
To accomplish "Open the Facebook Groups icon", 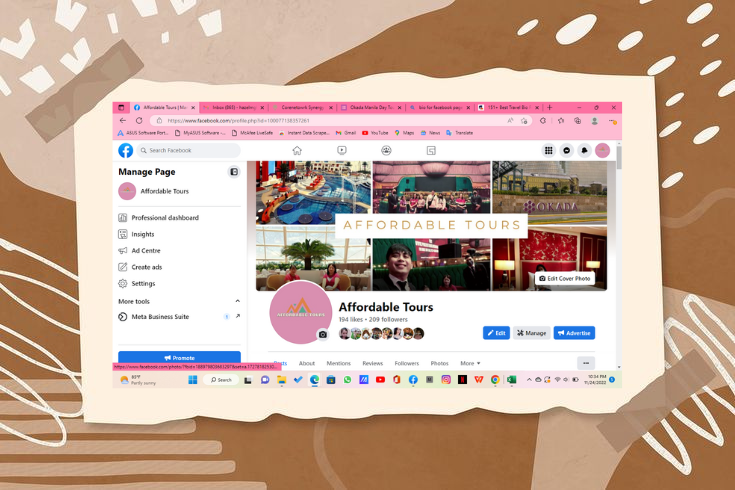I will 386,151.
